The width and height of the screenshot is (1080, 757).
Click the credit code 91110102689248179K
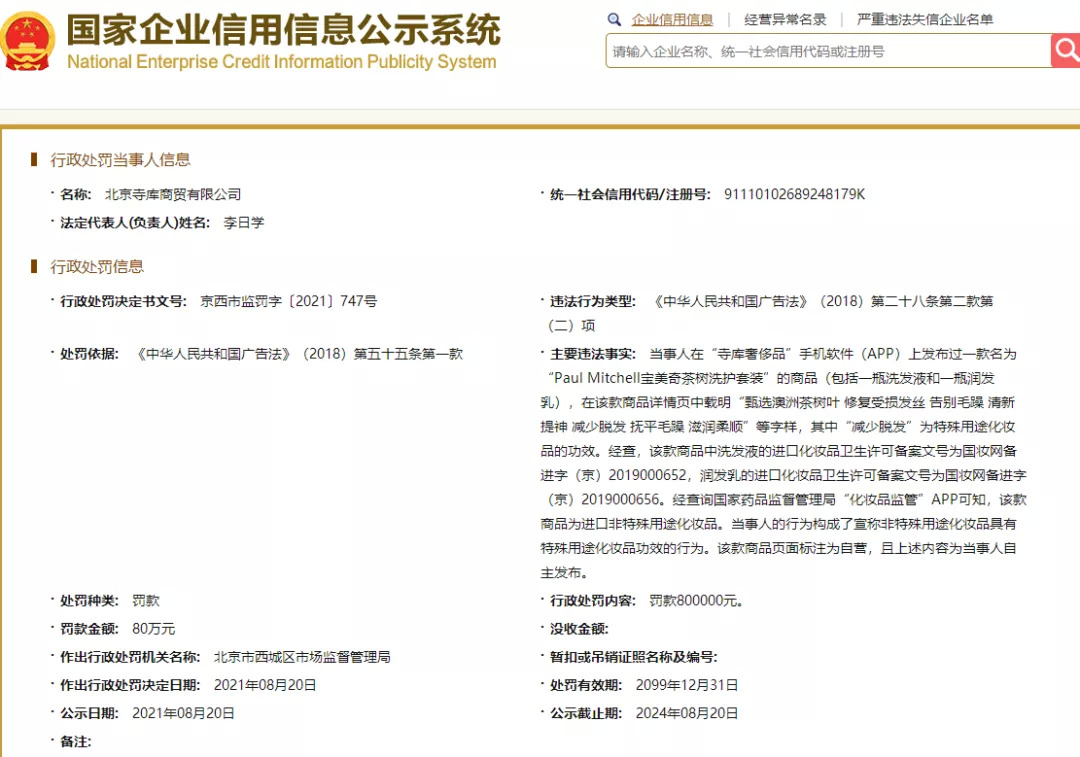[794, 194]
